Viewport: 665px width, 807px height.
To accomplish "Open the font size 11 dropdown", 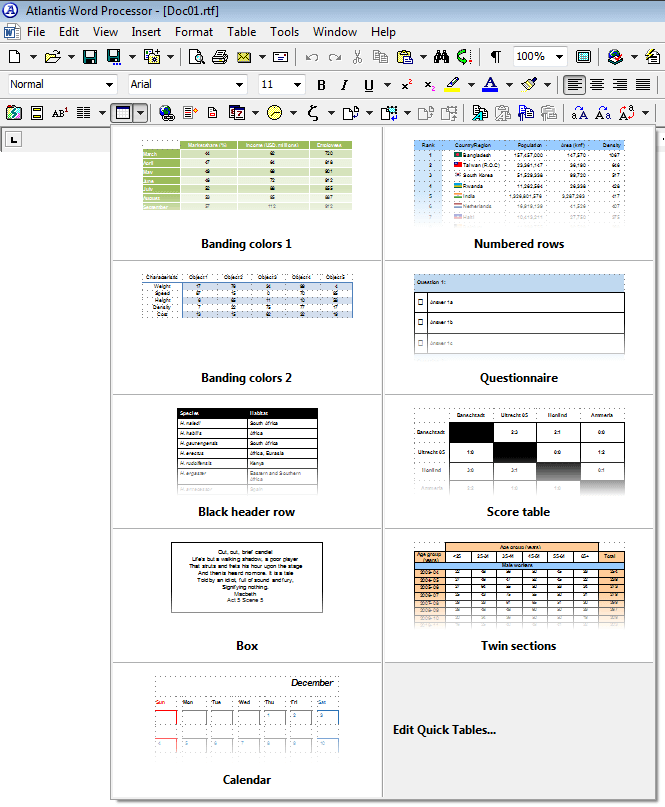I will [x=297, y=85].
